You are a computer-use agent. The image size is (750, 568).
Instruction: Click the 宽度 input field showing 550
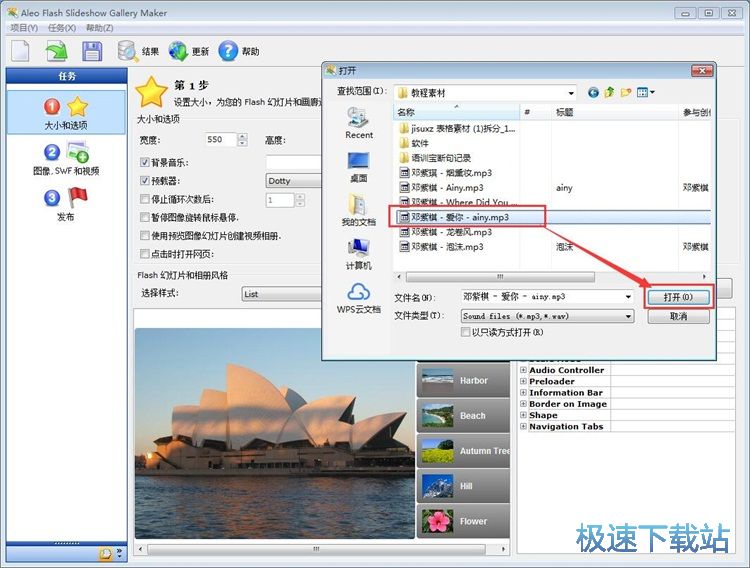pyautogui.click(x=221, y=139)
